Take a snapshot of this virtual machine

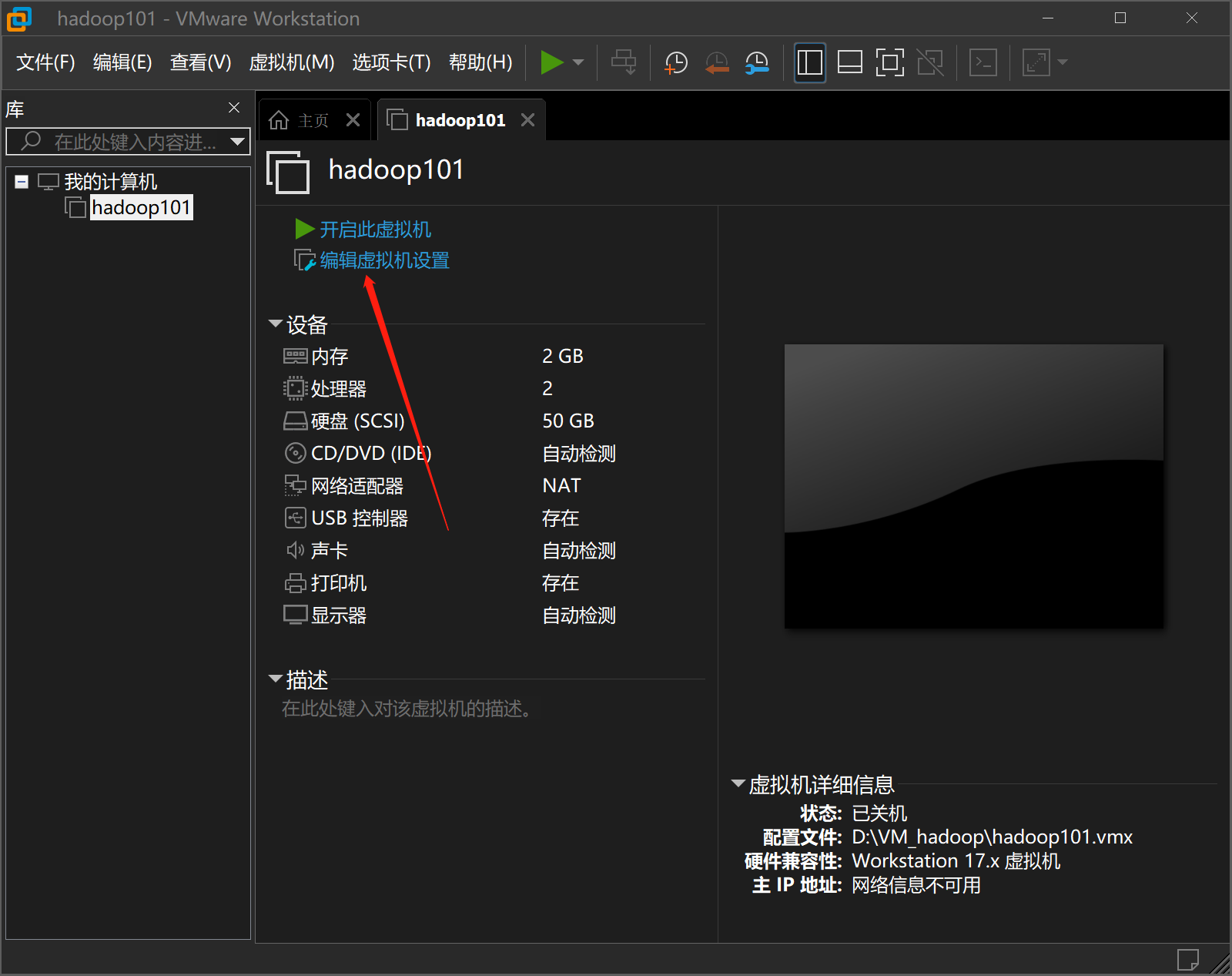675,62
